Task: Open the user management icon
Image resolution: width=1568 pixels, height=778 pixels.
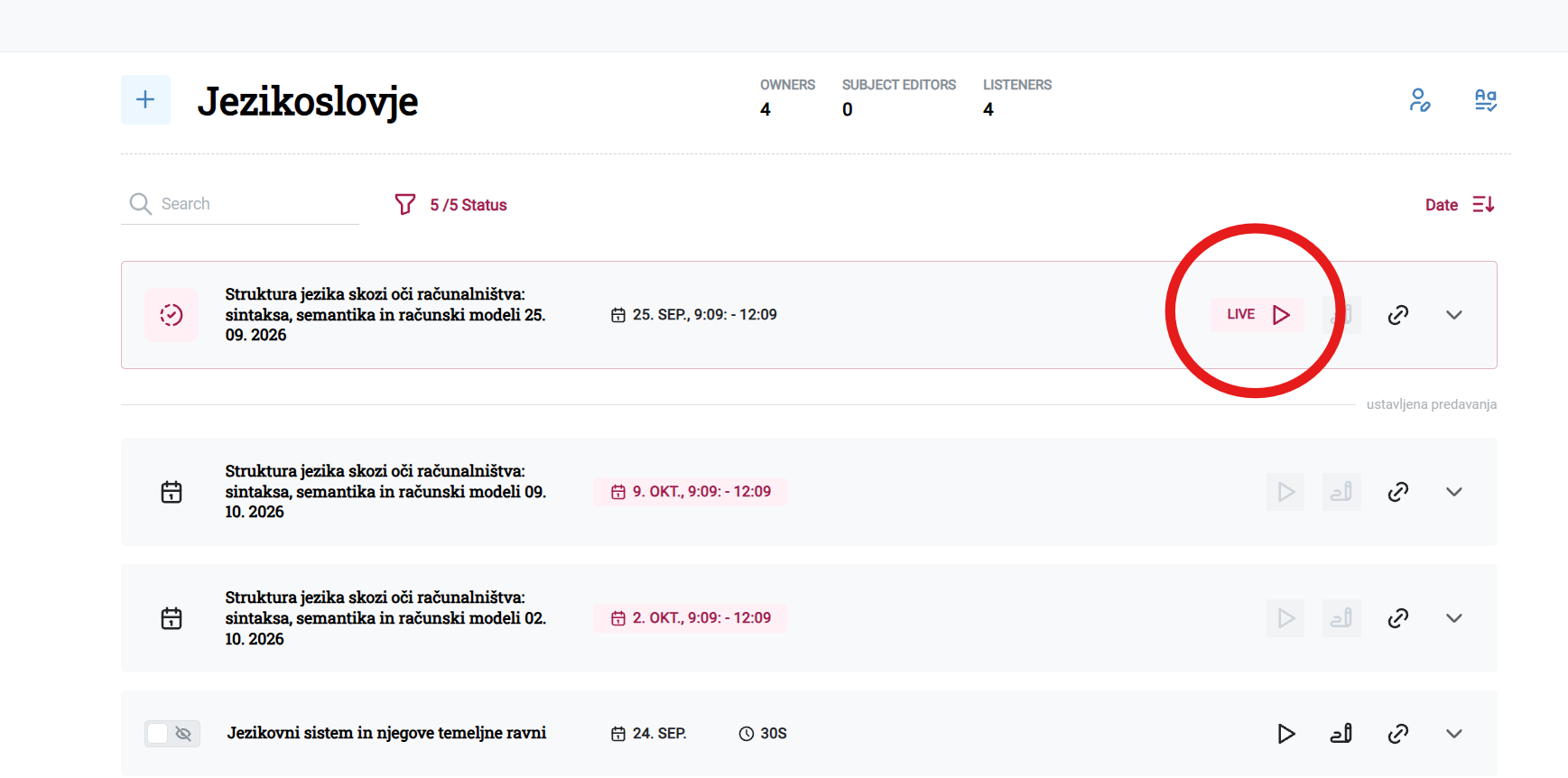Action: pos(1419,100)
